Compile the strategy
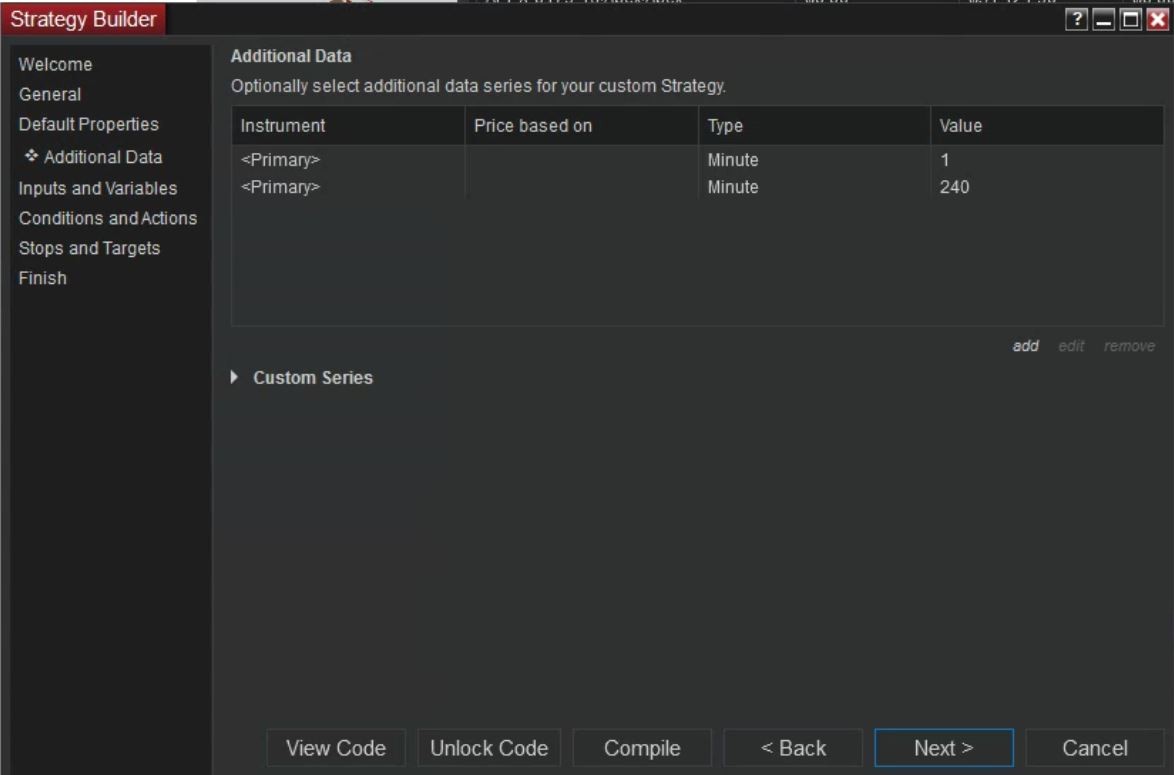The width and height of the screenshot is (1174, 775). 642,748
